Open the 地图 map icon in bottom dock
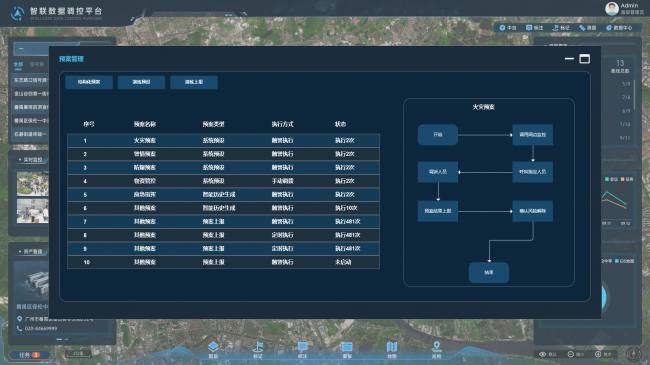The image size is (650, 365). pos(392,347)
